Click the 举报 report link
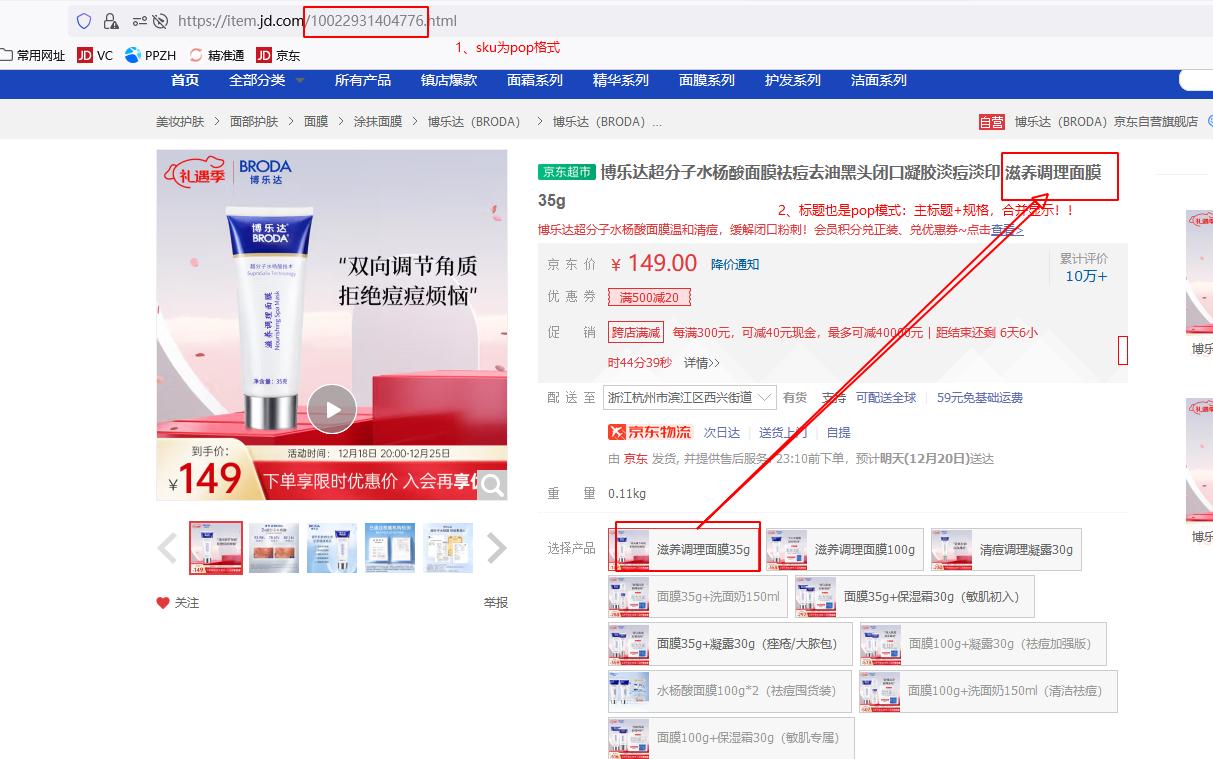The height and width of the screenshot is (759, 1213). [496, 603]
